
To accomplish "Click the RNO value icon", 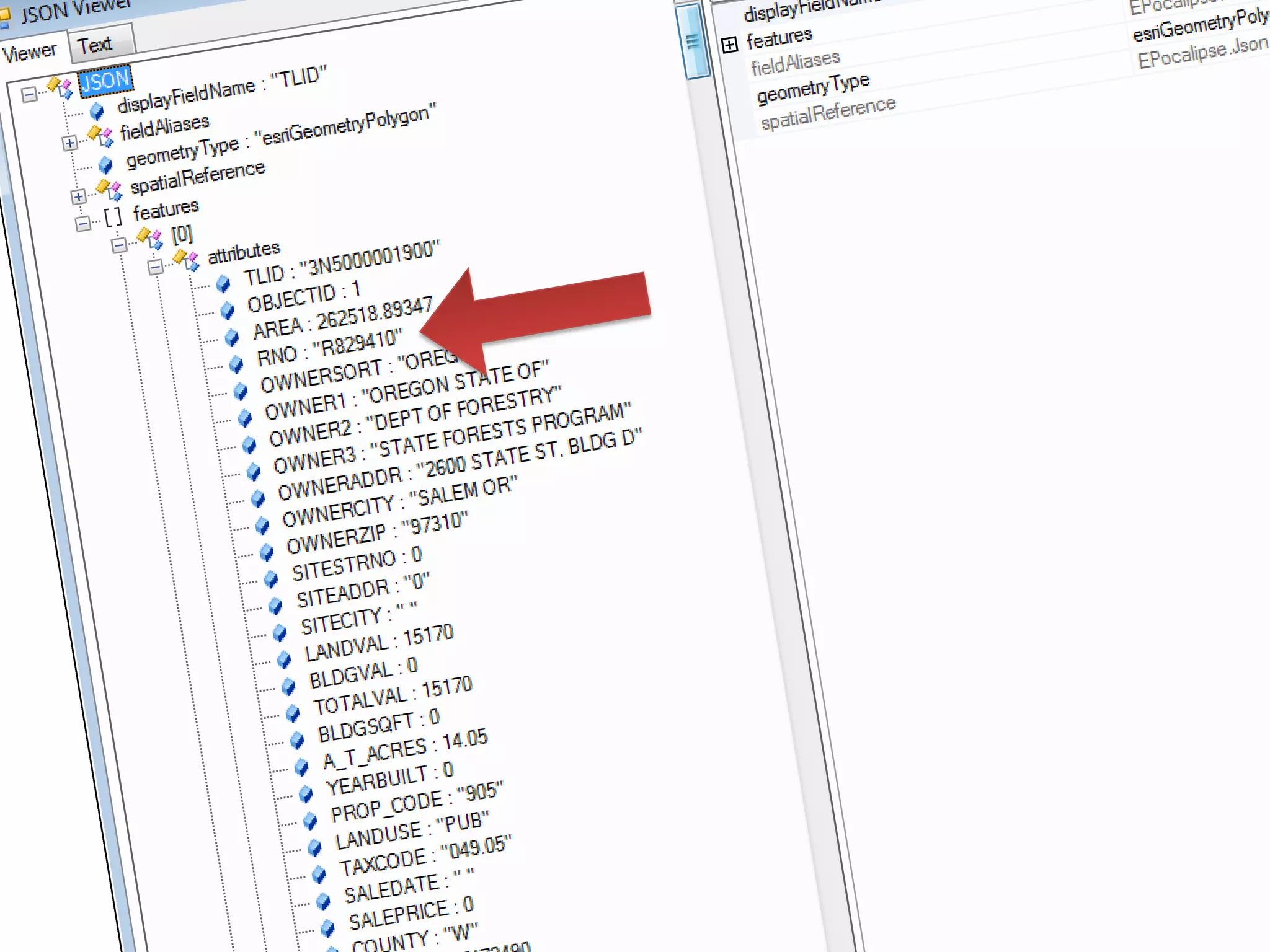I will [236, 364].
